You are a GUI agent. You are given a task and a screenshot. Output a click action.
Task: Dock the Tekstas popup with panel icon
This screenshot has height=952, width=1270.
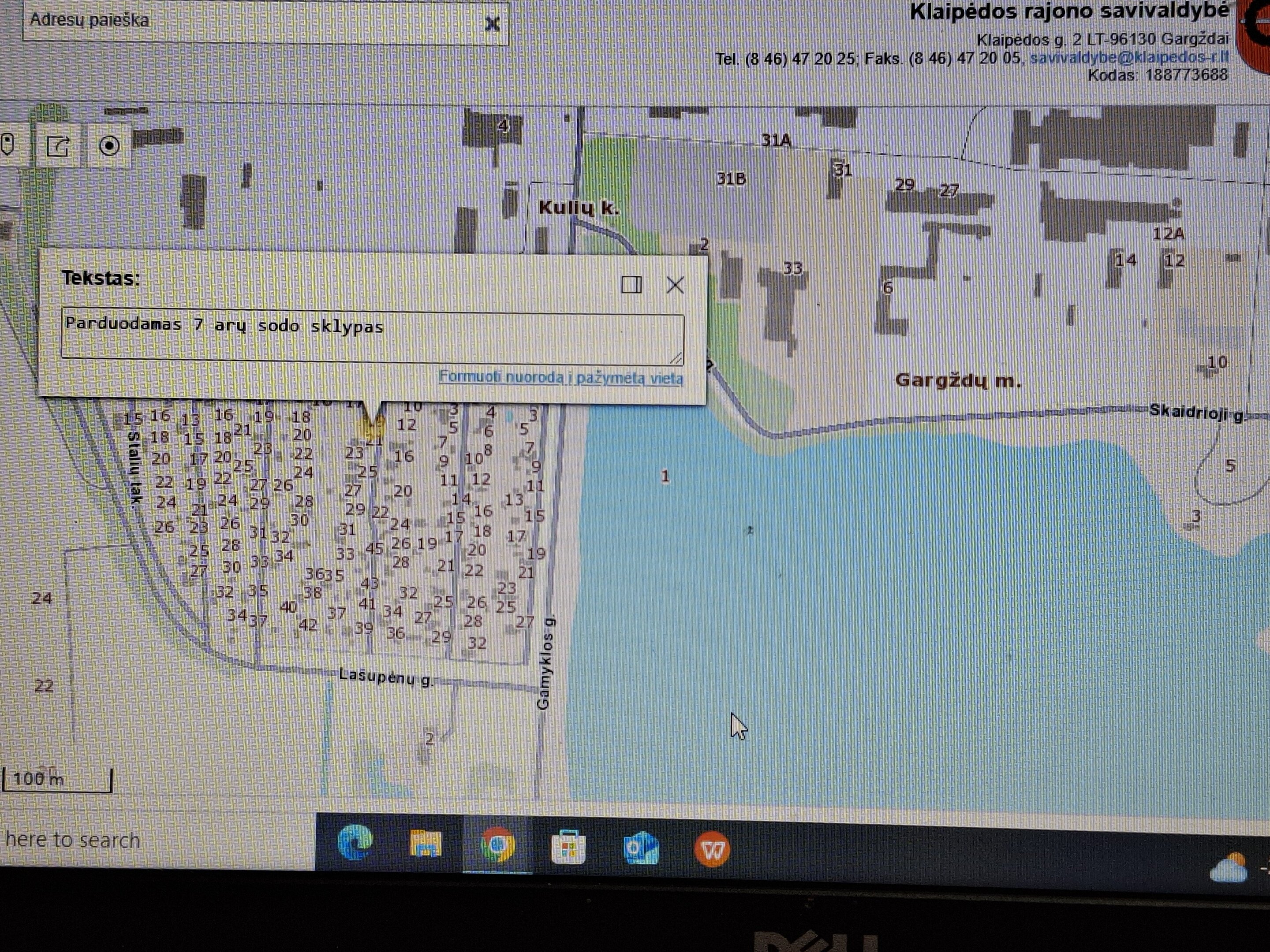click(x=631, y=285)
